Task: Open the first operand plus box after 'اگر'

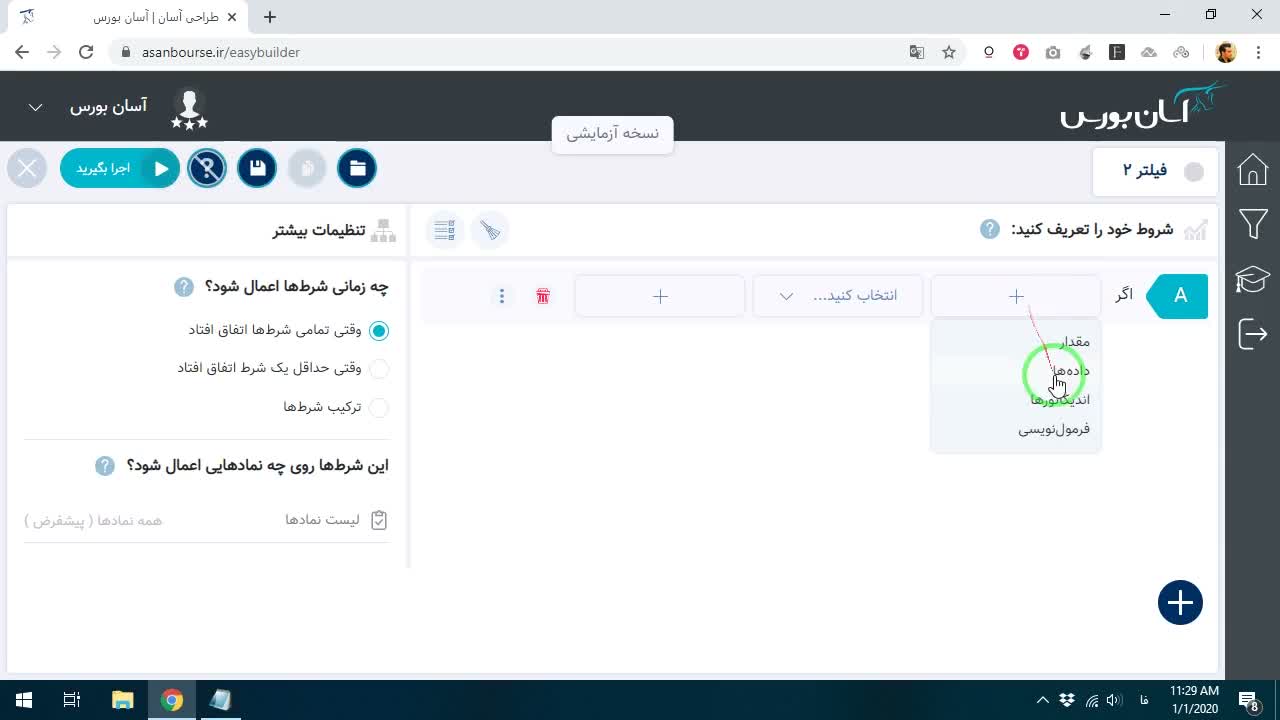Action: 1016,296
